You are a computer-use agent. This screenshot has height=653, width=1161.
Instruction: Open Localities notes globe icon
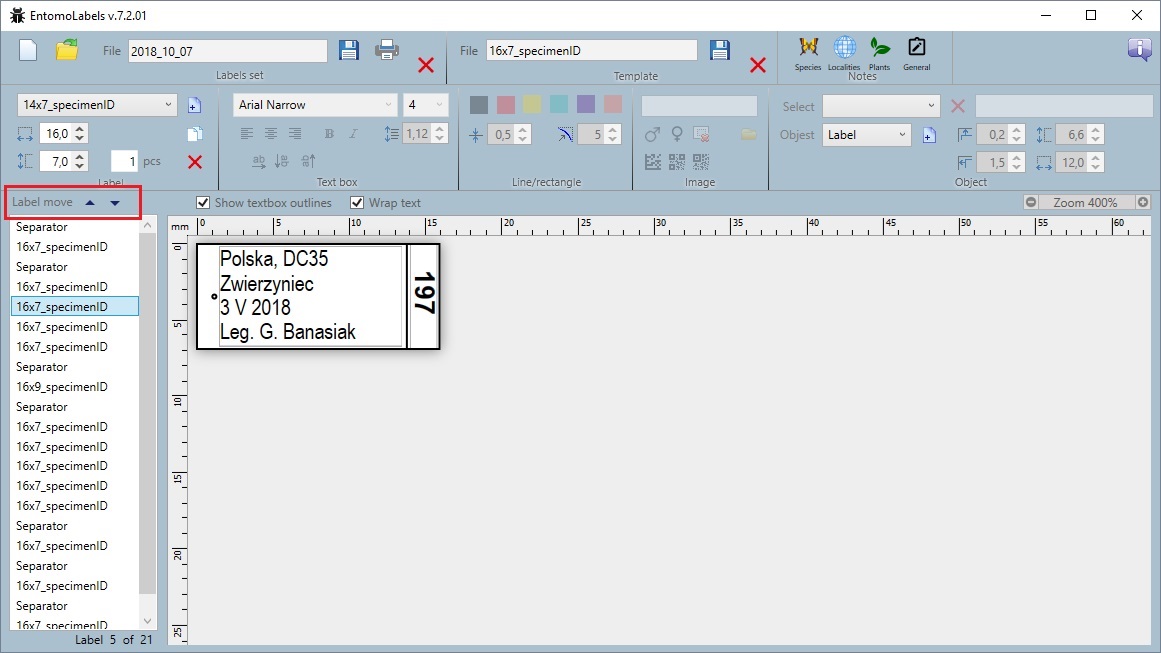[x=844, y=48]
